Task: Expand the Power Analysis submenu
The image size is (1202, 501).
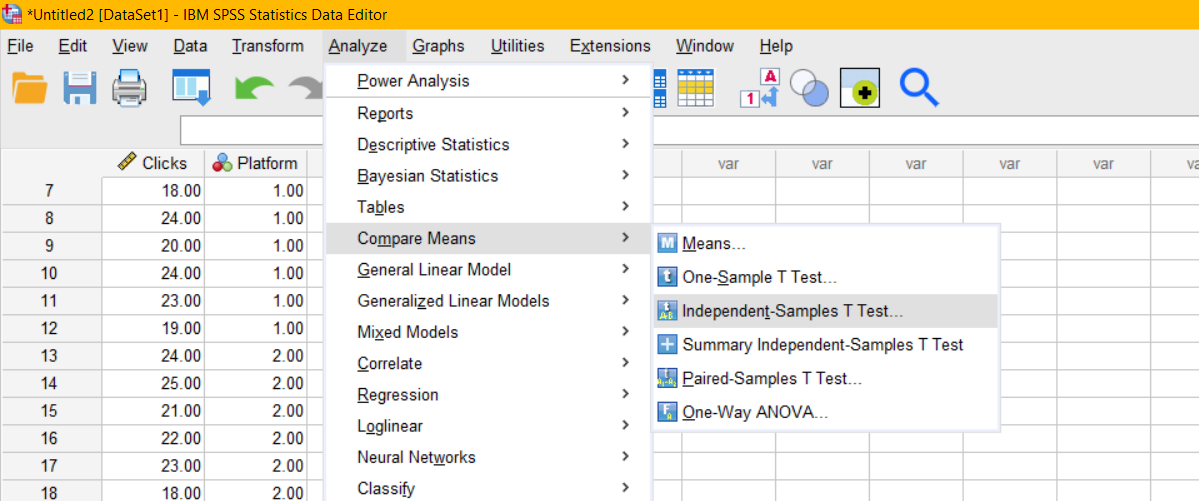Action: point(489,81)
